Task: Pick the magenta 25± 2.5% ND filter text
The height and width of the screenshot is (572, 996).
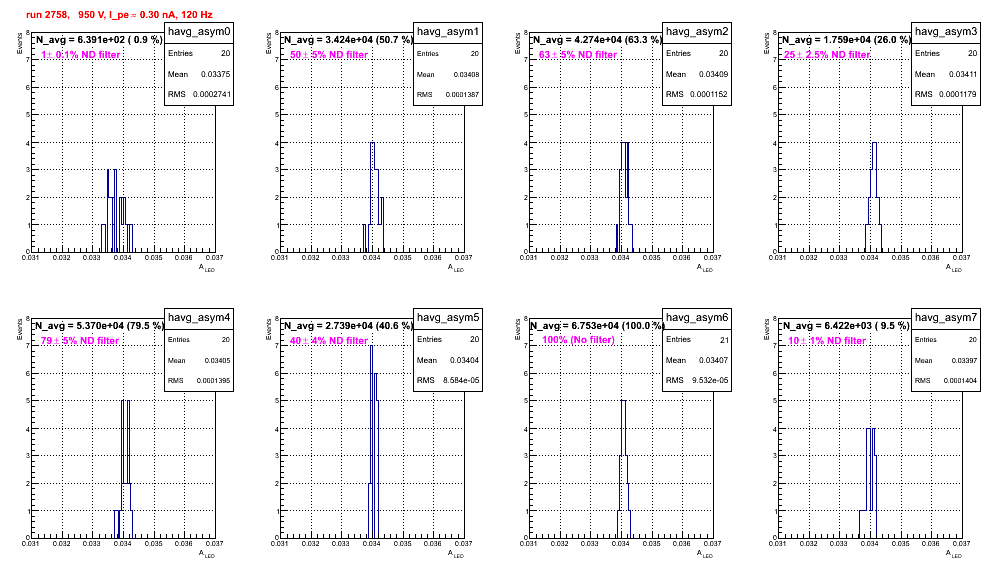Action: click(827, 55)
